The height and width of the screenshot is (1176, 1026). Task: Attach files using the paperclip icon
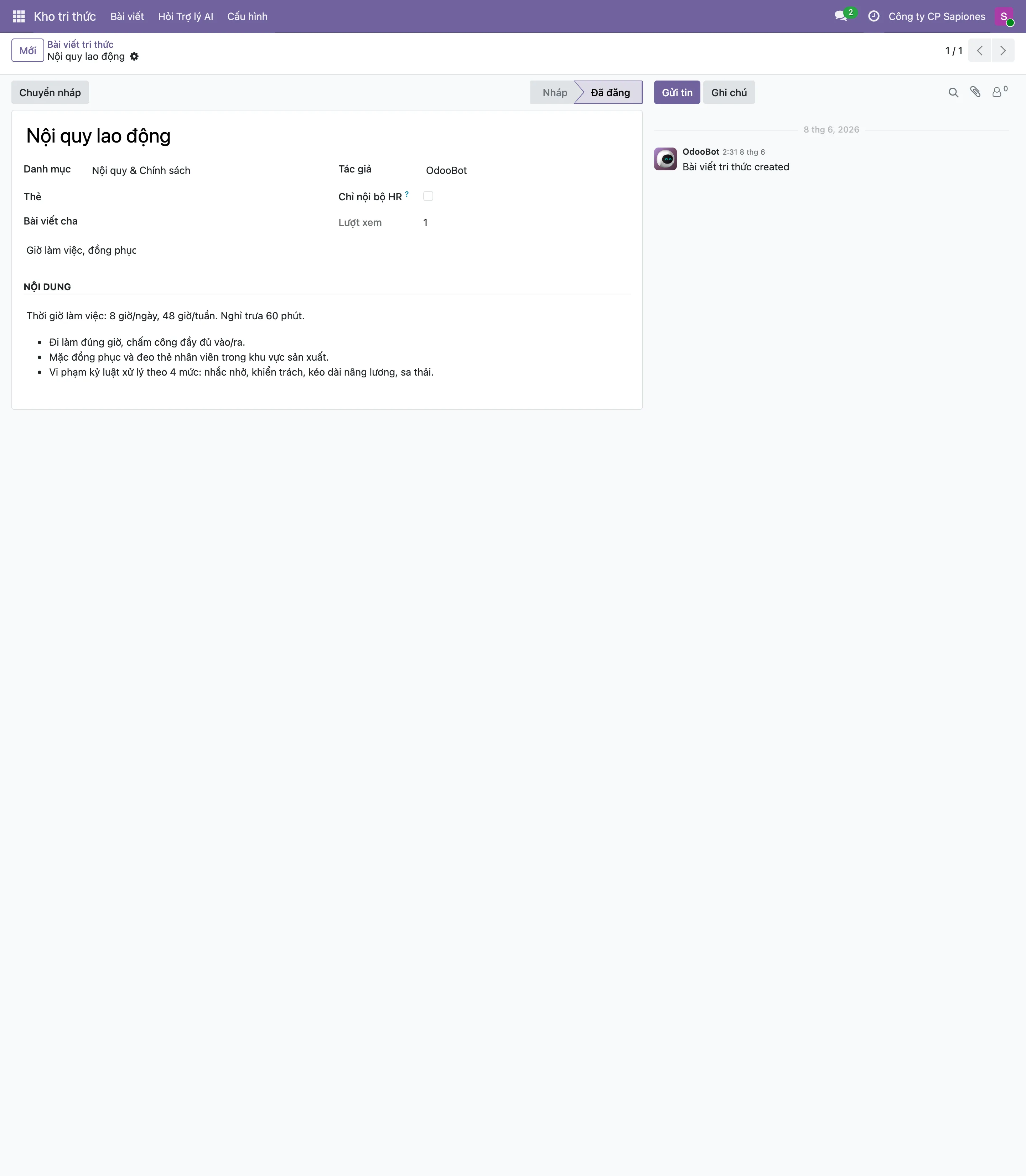[x=976, y=92]
